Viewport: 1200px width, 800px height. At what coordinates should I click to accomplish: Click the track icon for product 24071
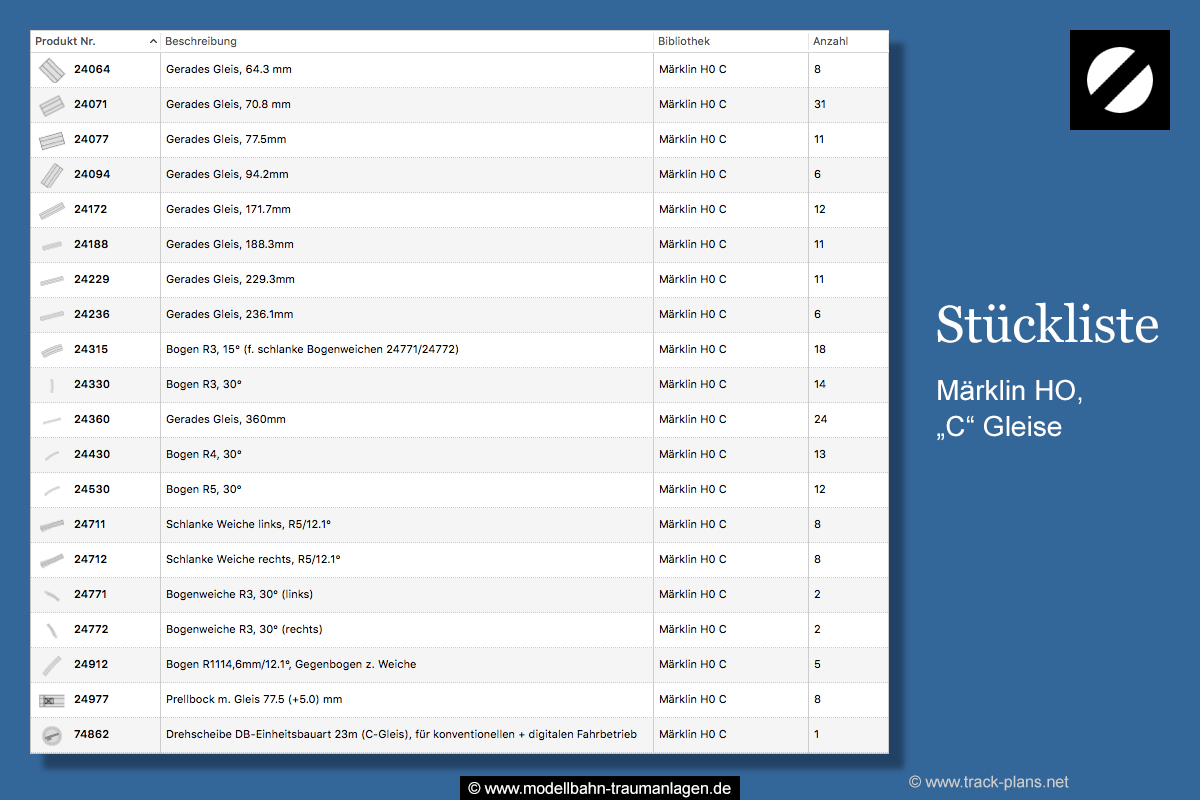[x=51, y=105]
